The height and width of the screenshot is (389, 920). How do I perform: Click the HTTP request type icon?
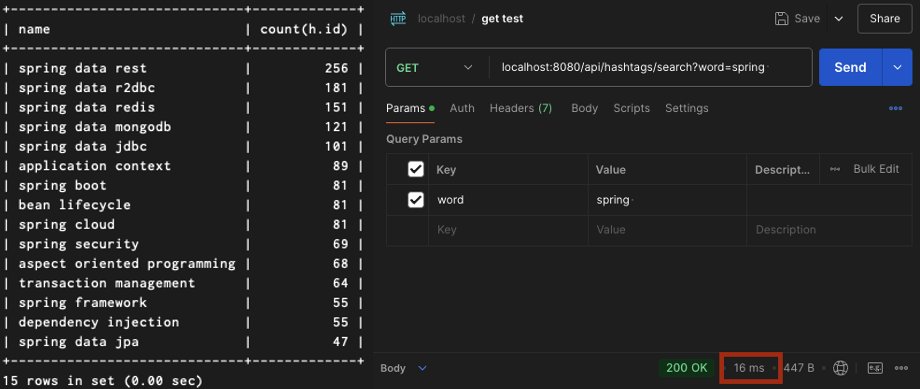coord(398,19)
